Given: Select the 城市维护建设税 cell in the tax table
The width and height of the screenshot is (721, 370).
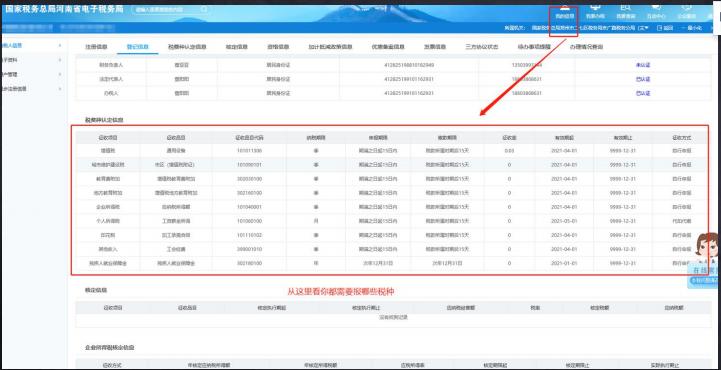Looking at the screenshot, I should coord(108,165).
